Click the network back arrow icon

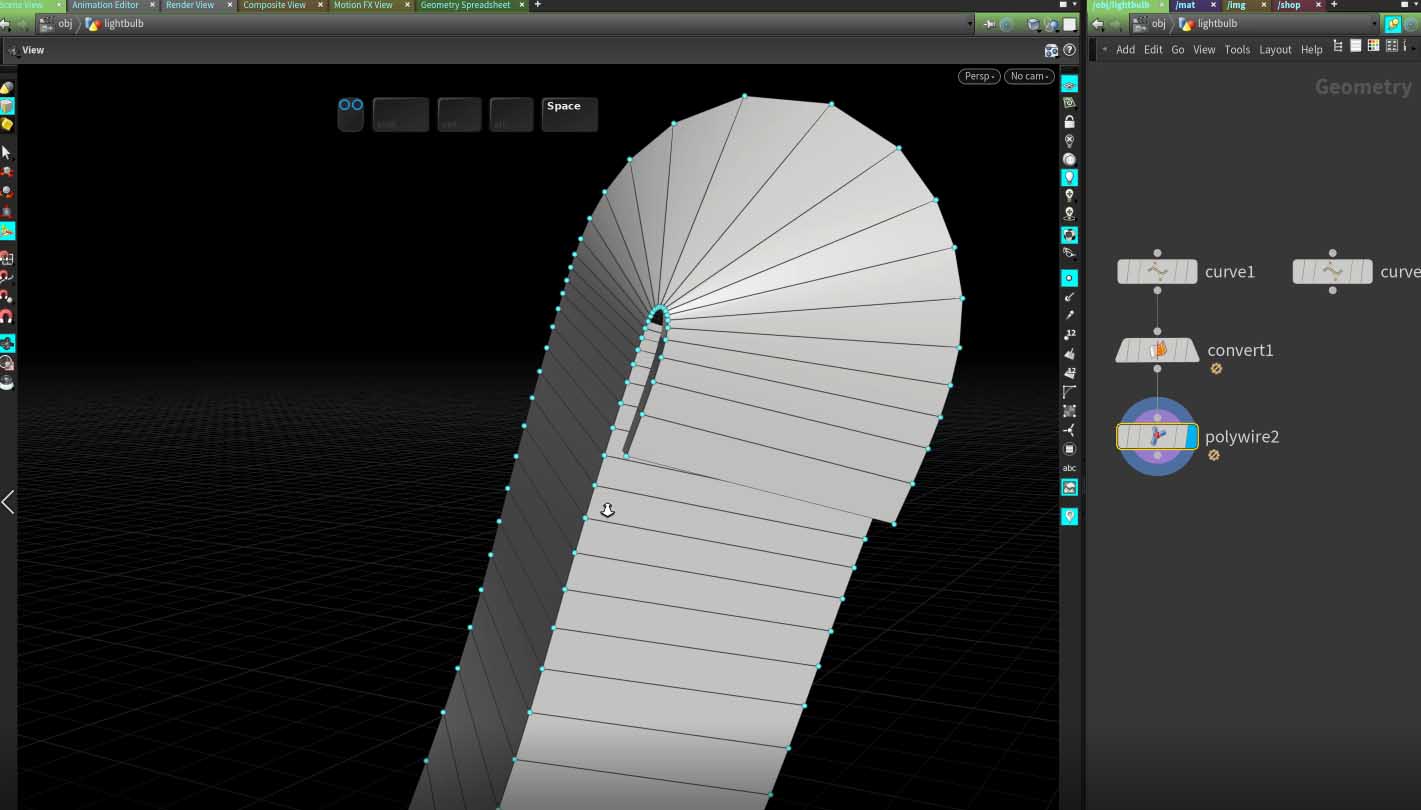[1098, 24]
